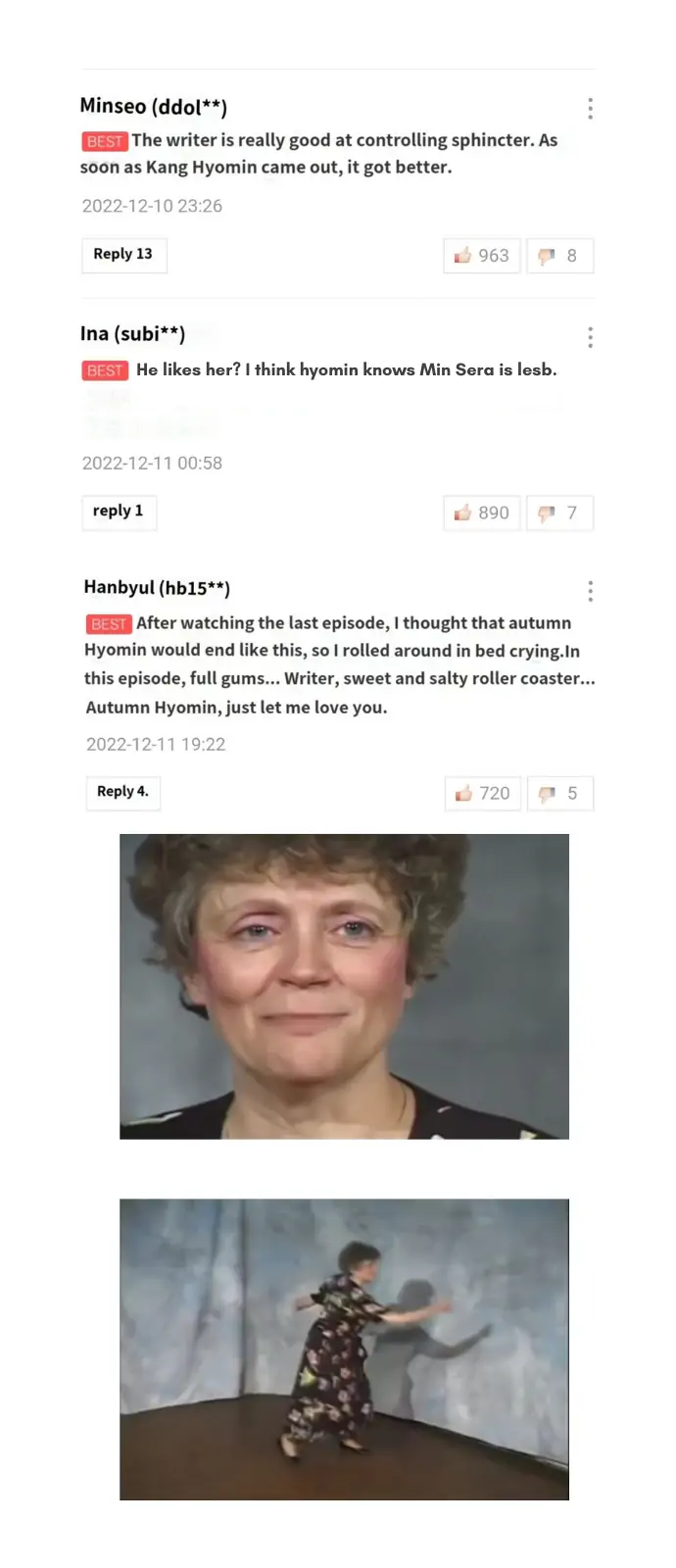Open Ina (subi**) username link

[132, 333]
